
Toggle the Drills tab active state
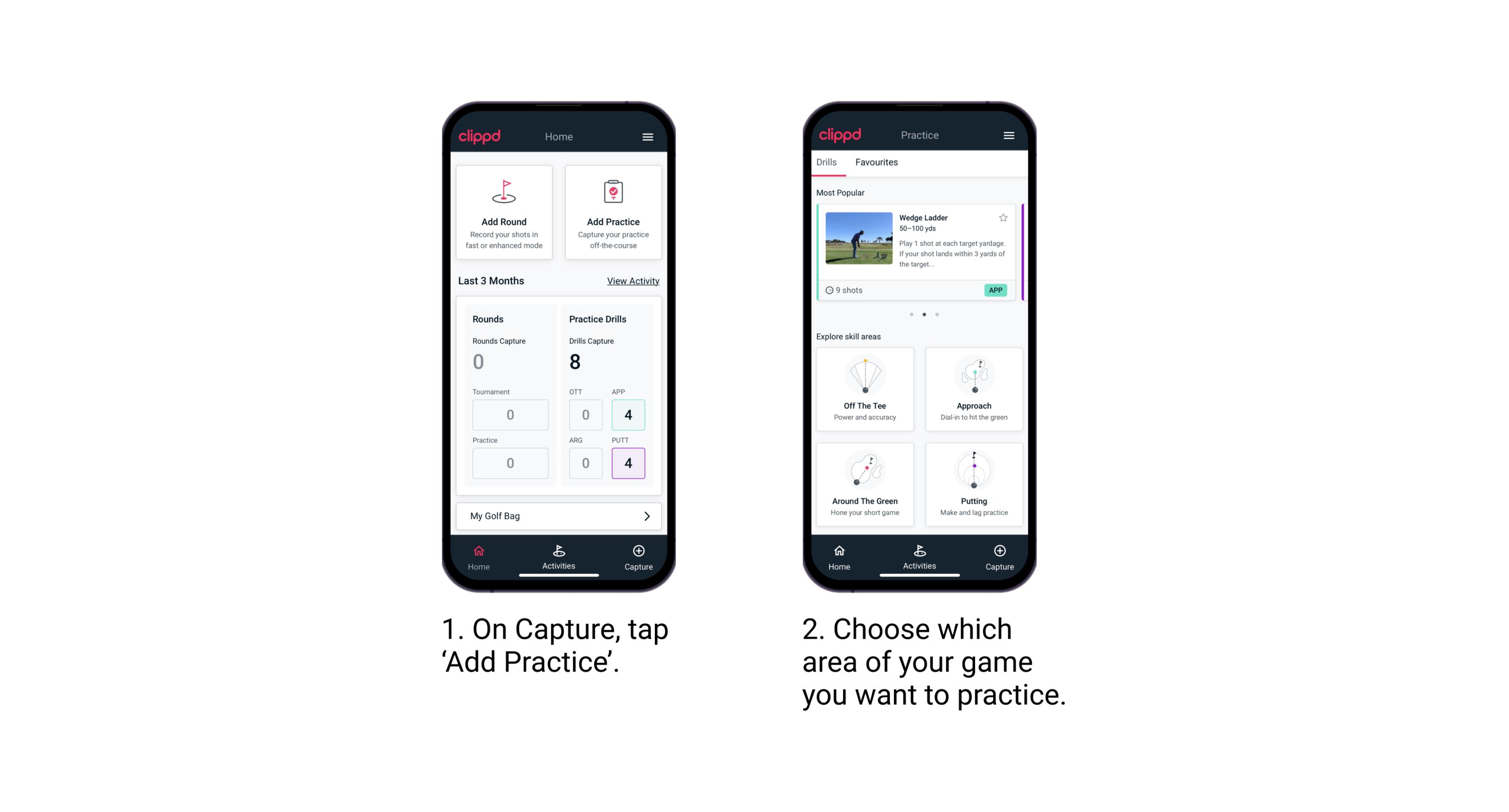click(x=830, y=163)
